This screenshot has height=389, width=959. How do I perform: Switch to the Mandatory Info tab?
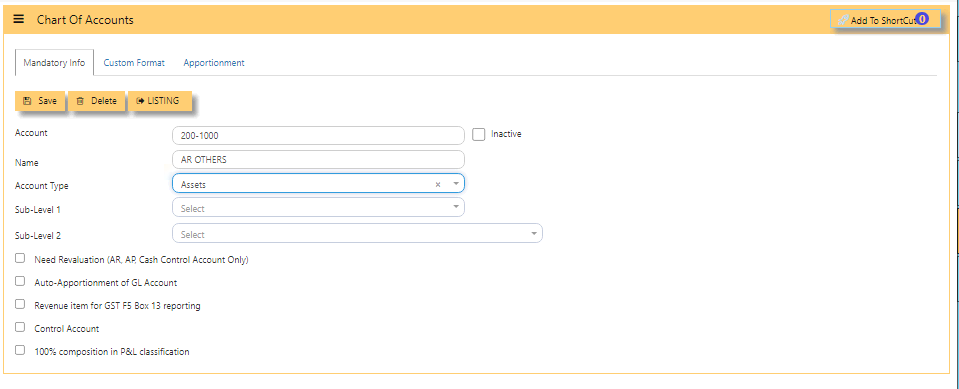pos(54,62)
